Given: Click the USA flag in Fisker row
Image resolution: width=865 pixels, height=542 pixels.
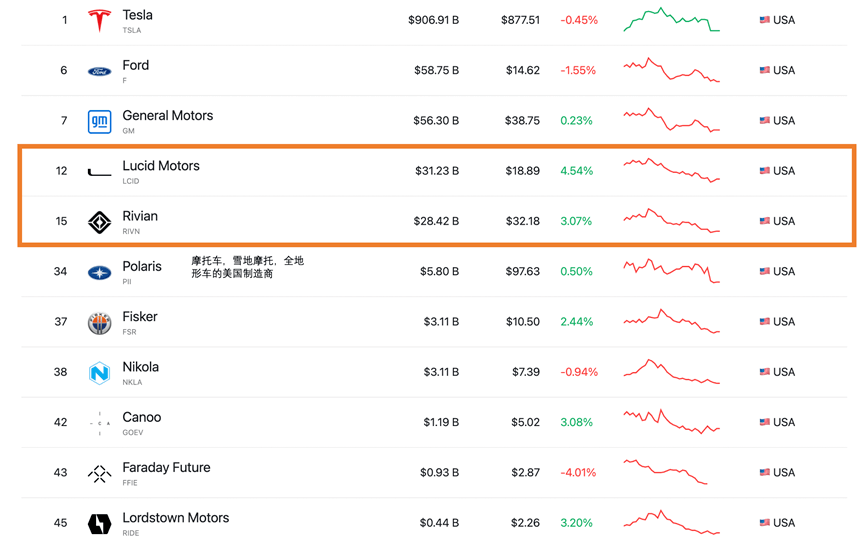Looking at the screenshot, I should coord(765,321).
